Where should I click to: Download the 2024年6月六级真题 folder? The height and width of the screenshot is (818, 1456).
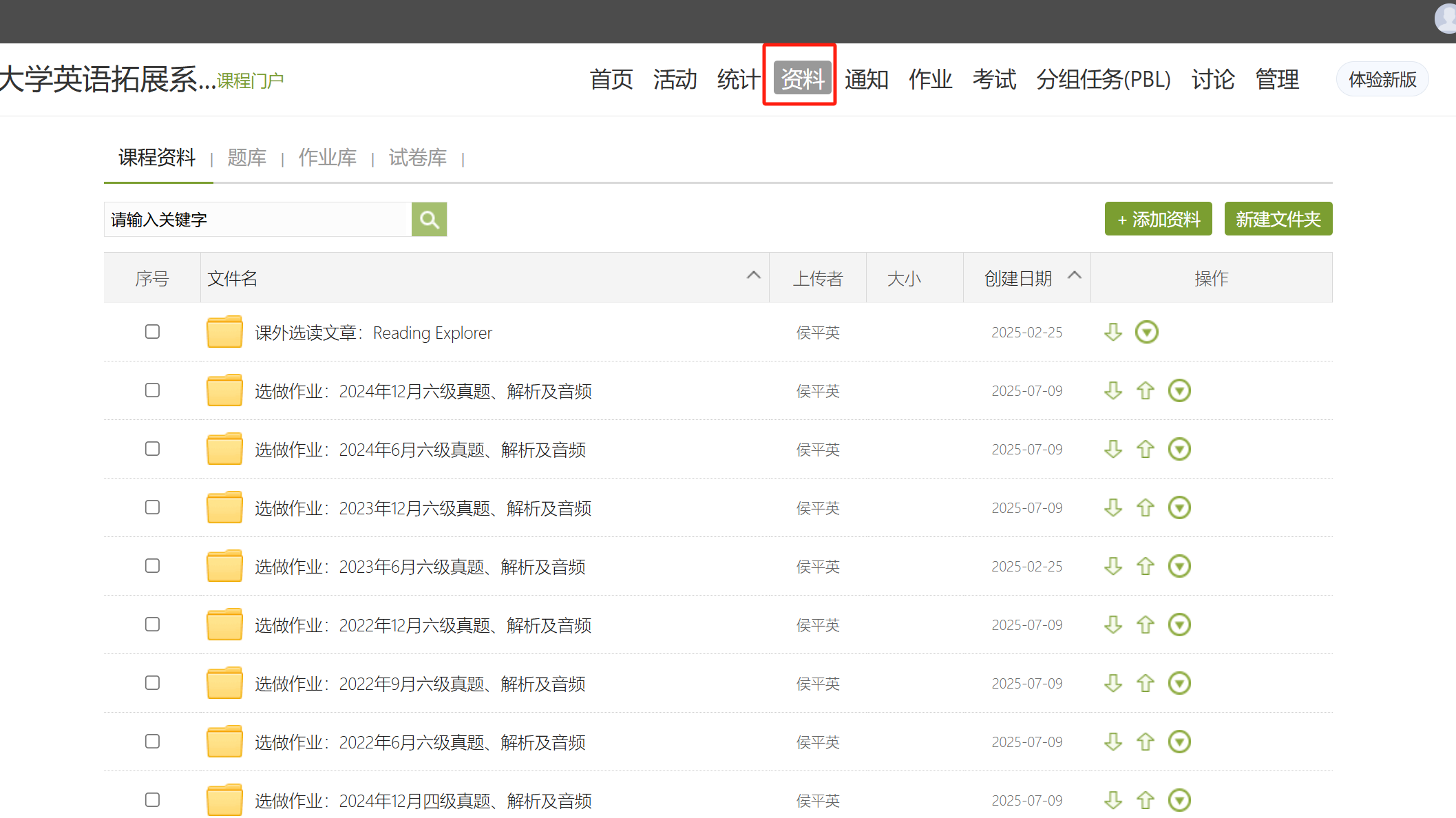click(1113, 450)
